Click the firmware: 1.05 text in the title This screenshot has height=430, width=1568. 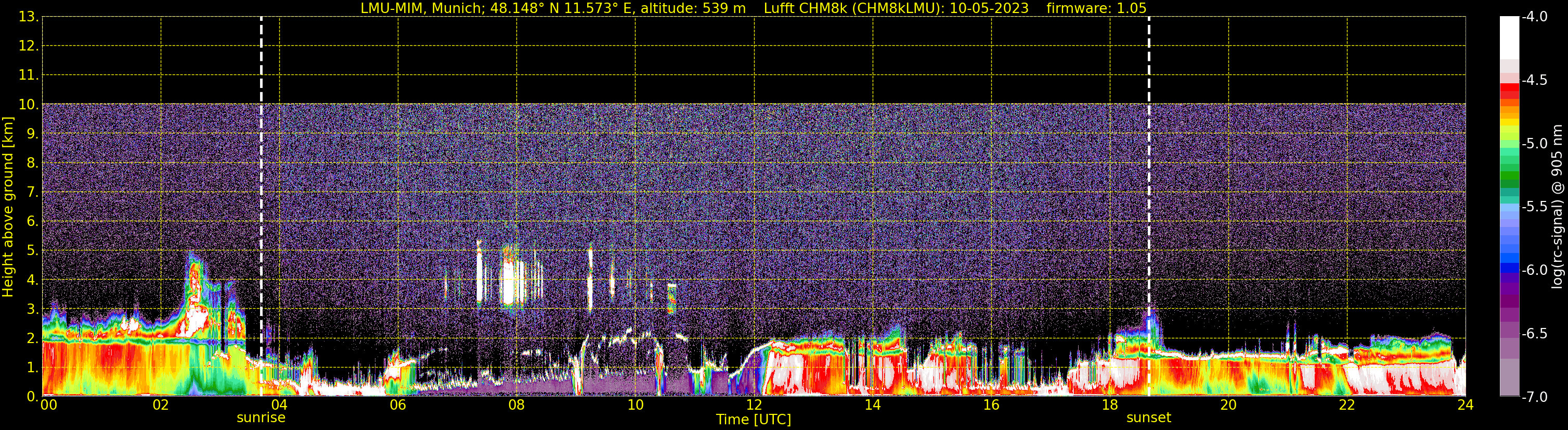point(1096,8)
